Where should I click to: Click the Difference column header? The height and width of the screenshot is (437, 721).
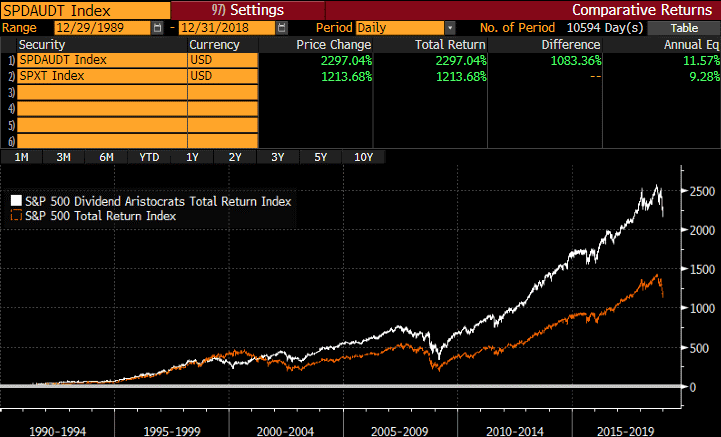(571, 45)
